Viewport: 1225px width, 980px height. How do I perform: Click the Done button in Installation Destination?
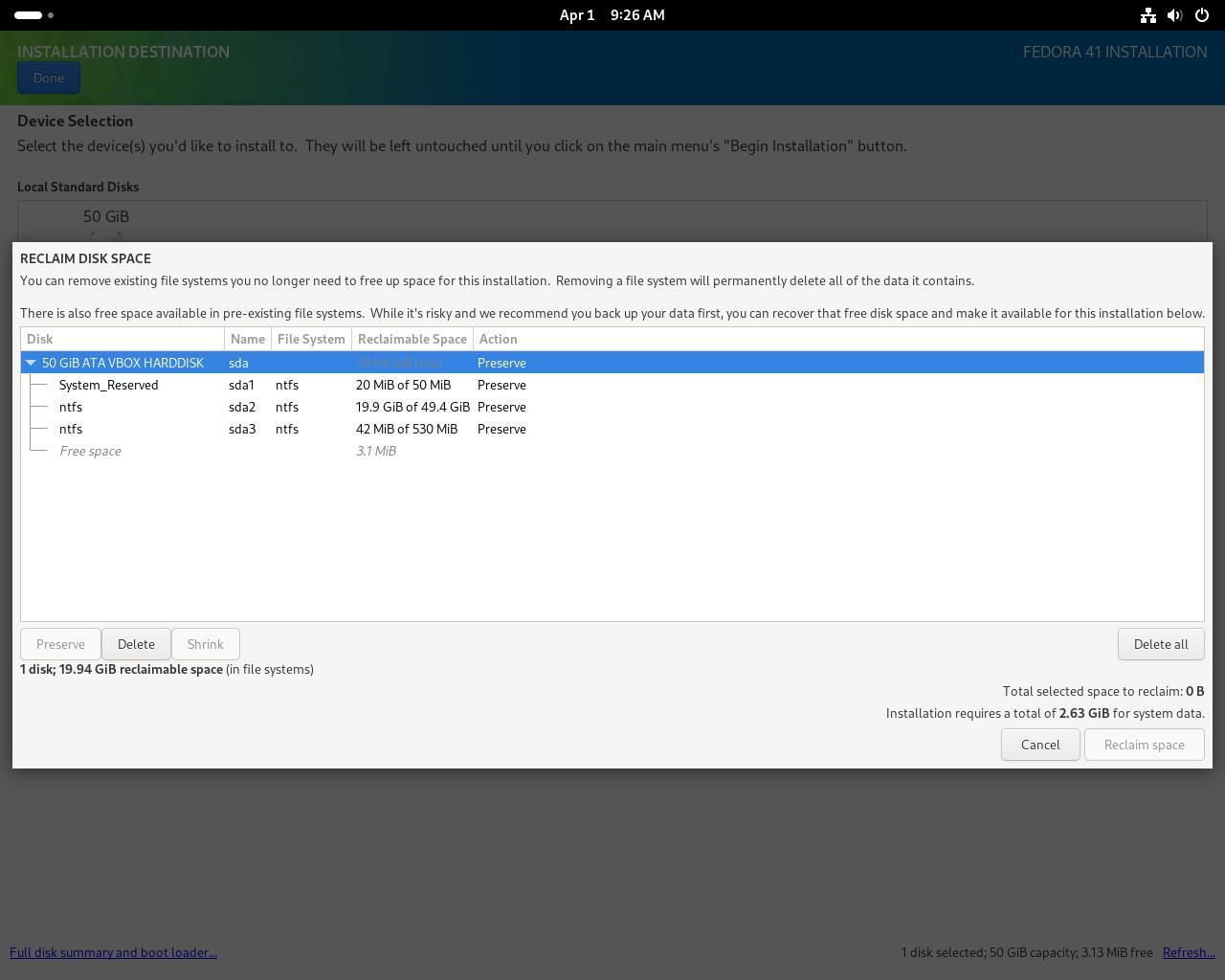coord(48,78)
